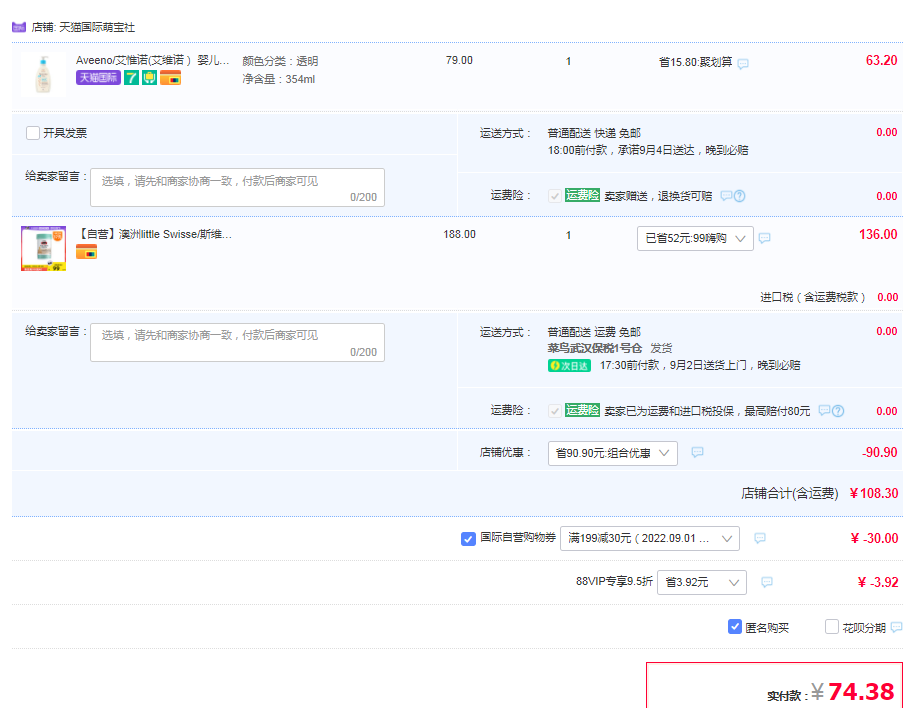
Task: Click comment icon next to 组合优惠 dropdown
Action: 697,452
